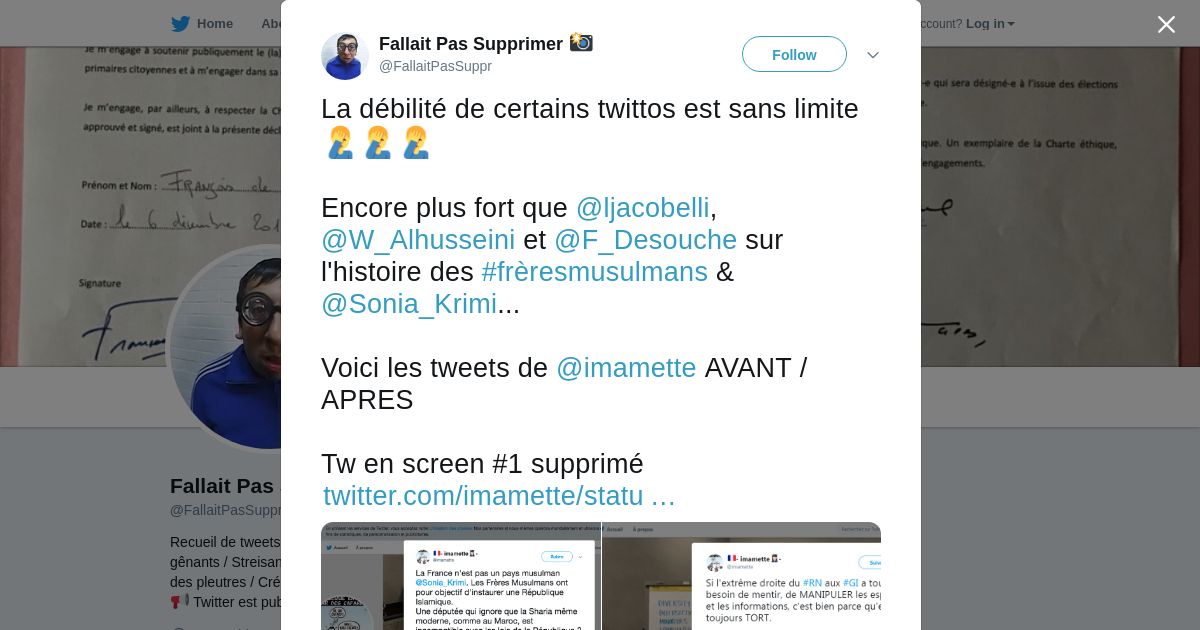Open the @Sonia_Krimi mention

(x=409, y=304)
